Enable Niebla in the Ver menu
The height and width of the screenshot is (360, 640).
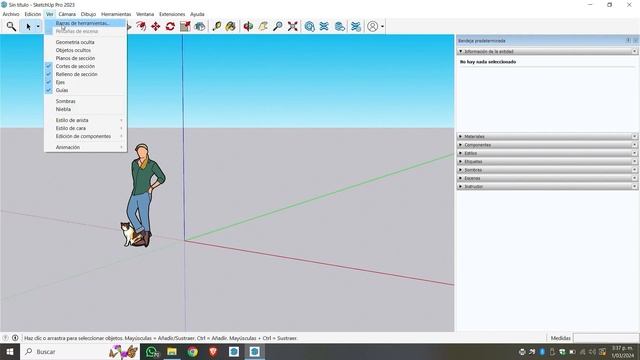85,109
